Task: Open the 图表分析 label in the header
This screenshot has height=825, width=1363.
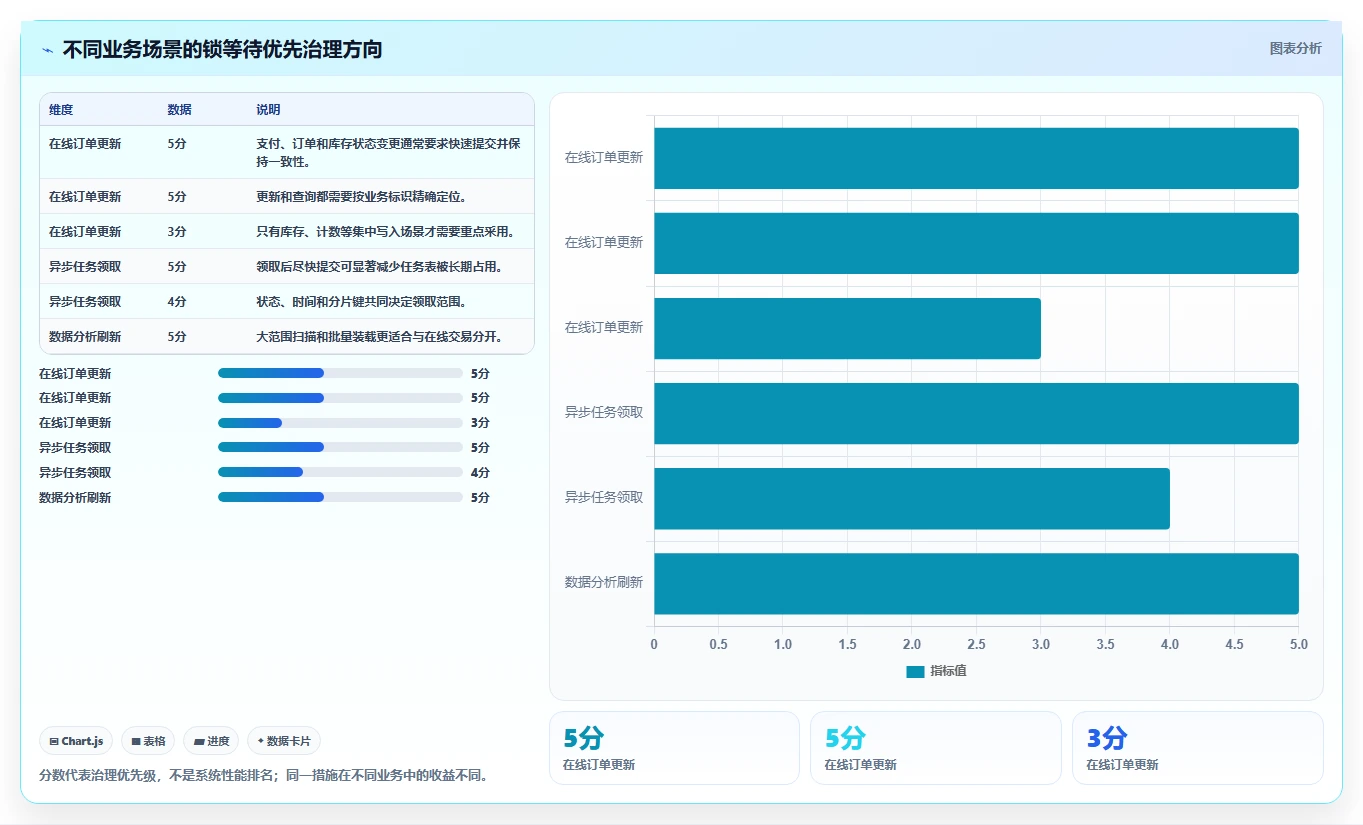Action: (x=1295, y=48)
